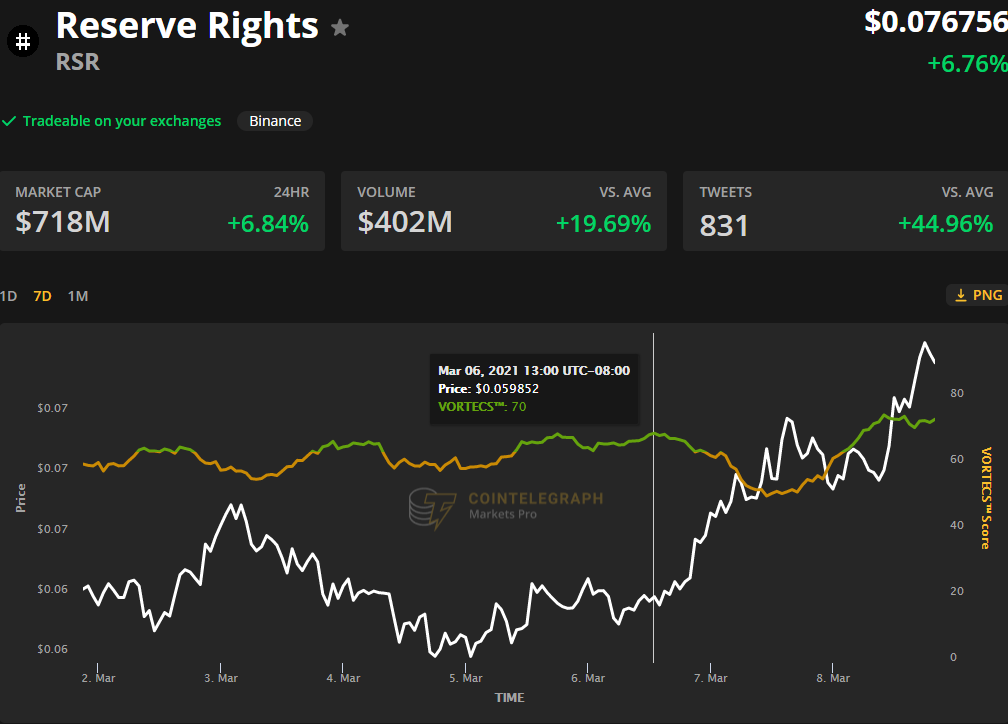This screenshot has height=724, width=1008.
Task: Click the 5. Mar time axis marker
Action: click(465, 678)
